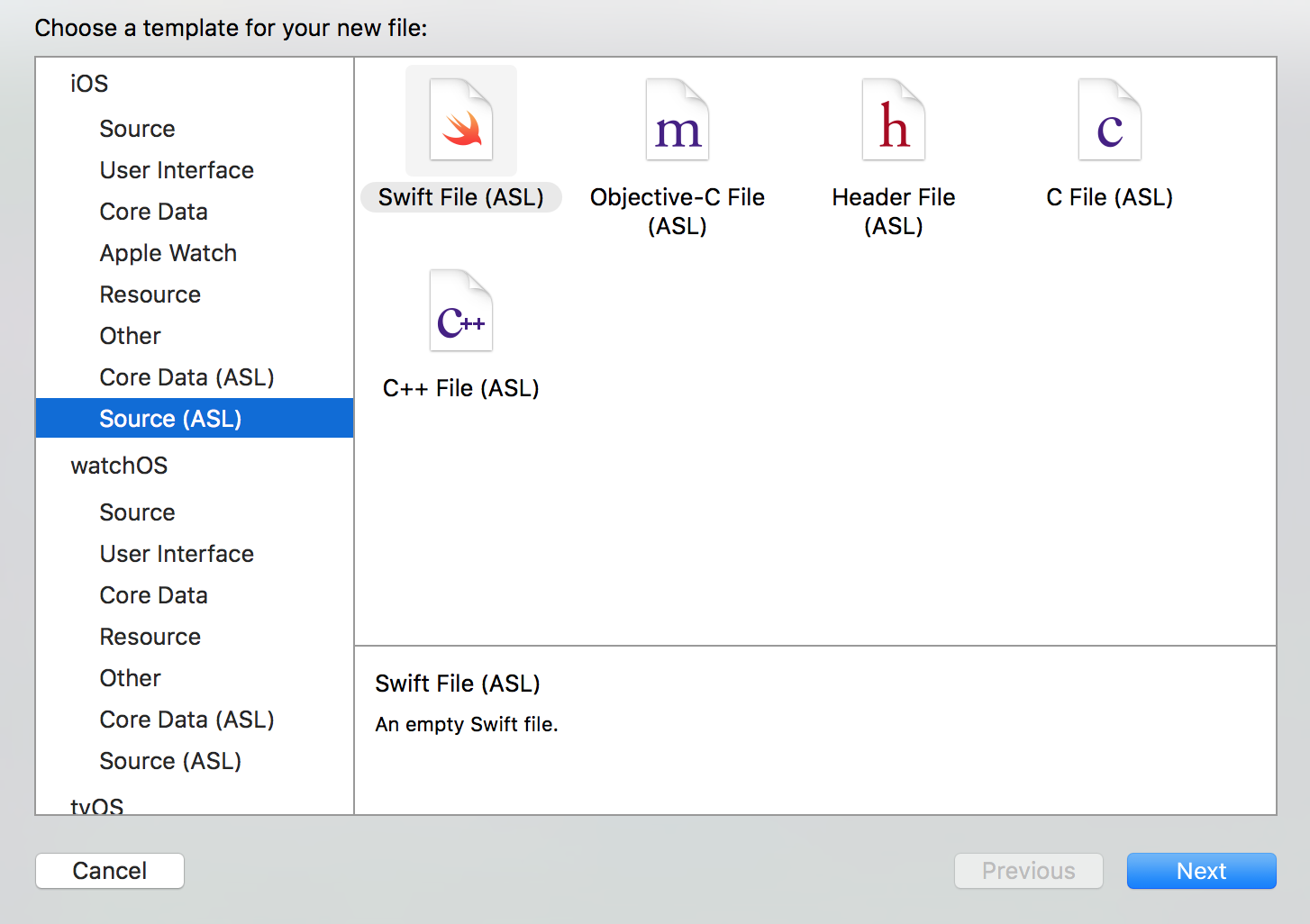Click the tvOS section header
The image size is (1310, 924).
[97, 806]
